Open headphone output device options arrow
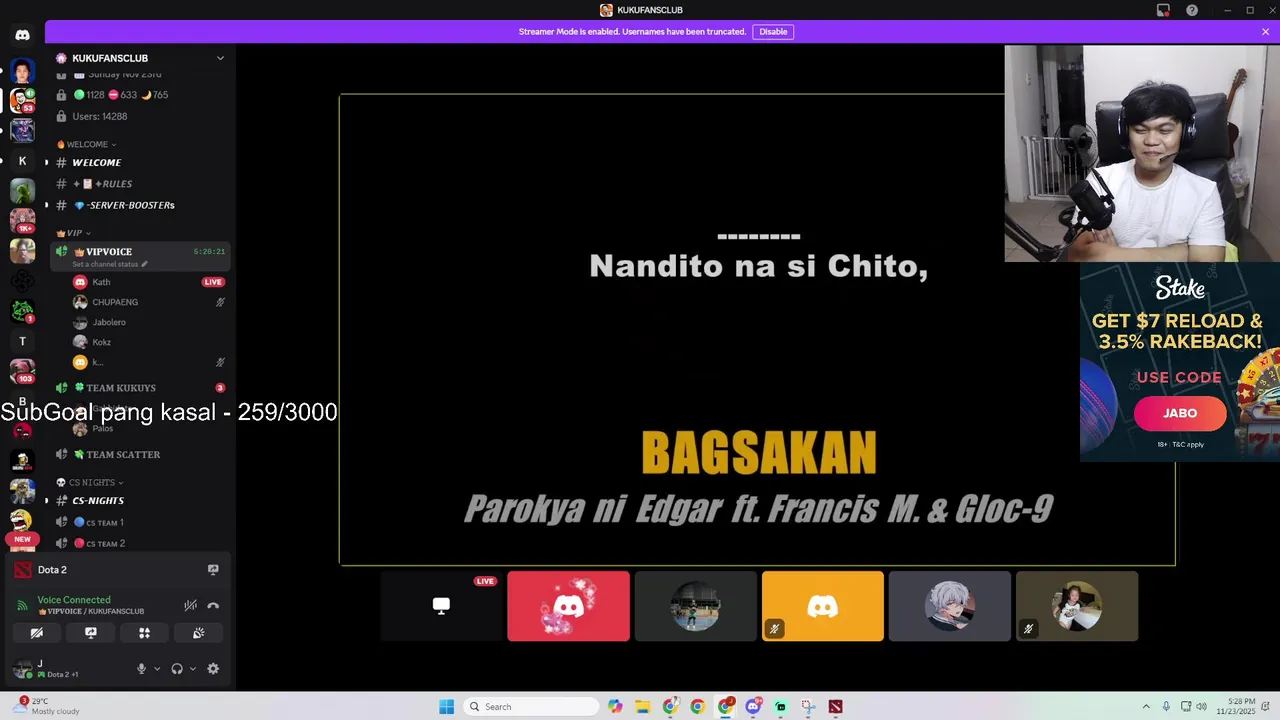 coord(192,669)
